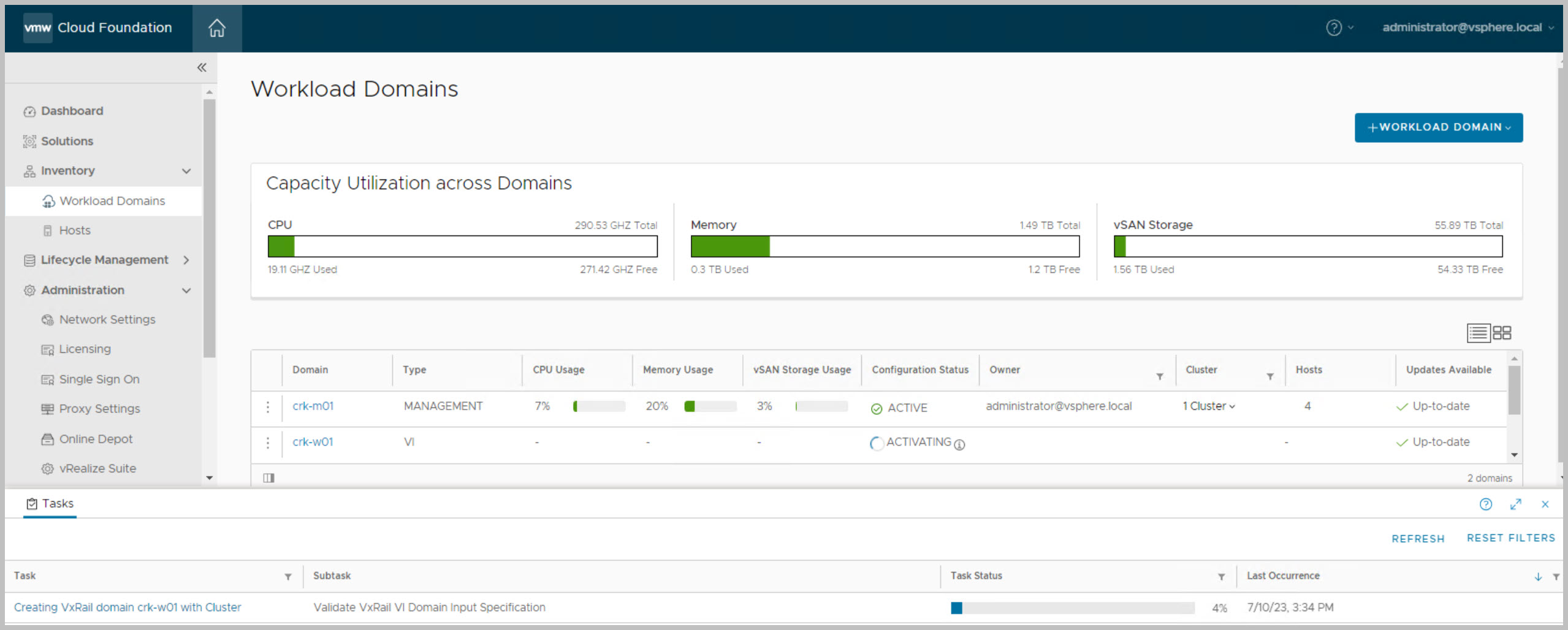Expand the Tasks panel to full size

coord(1515,504)
